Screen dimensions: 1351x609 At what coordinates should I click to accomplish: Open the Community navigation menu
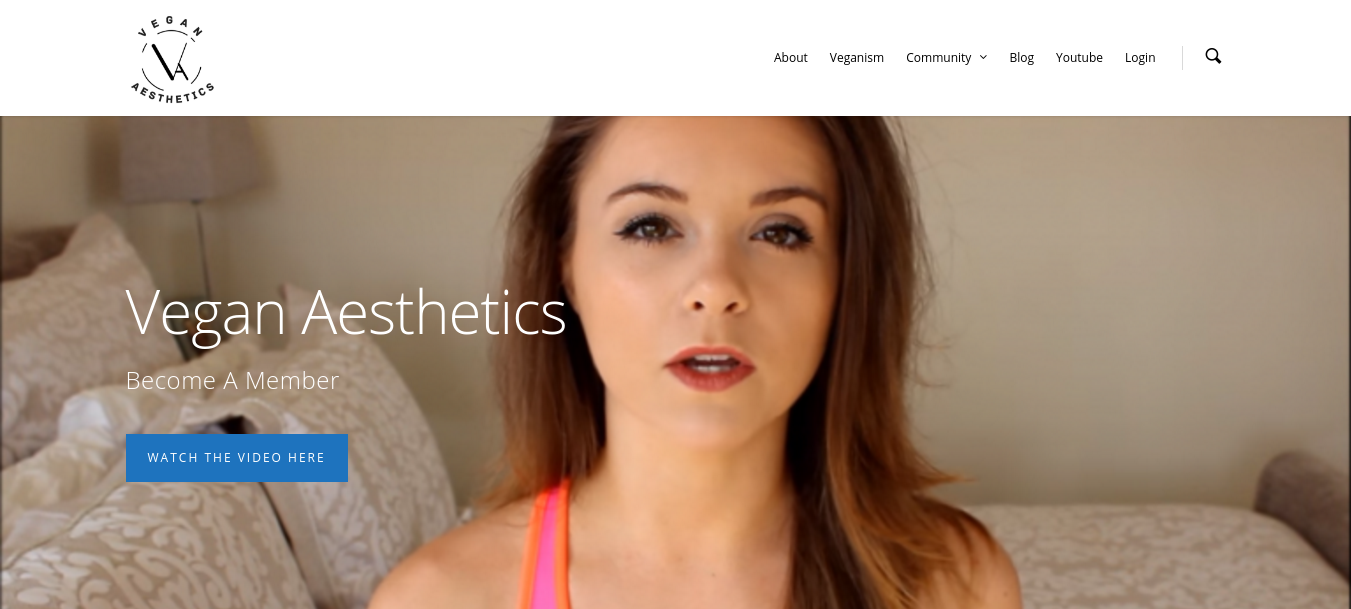point(938,57)
